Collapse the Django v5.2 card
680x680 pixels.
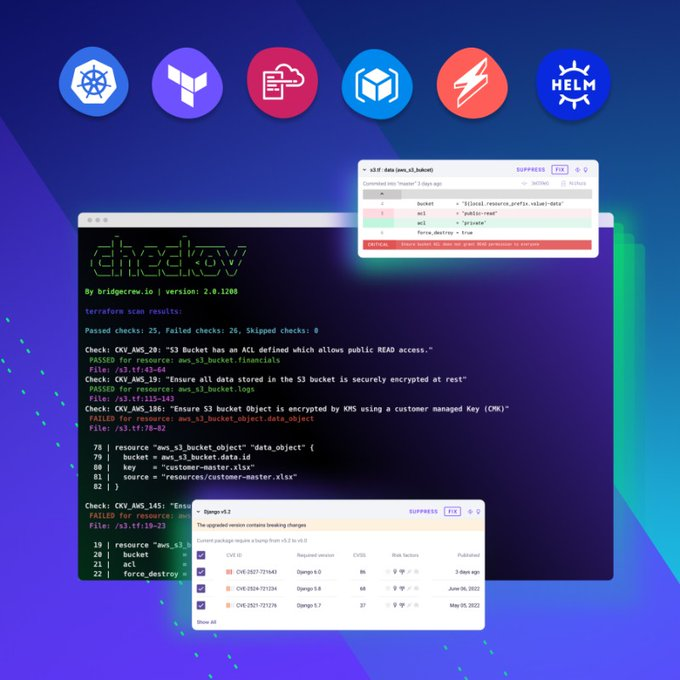(x=198, y=512)
